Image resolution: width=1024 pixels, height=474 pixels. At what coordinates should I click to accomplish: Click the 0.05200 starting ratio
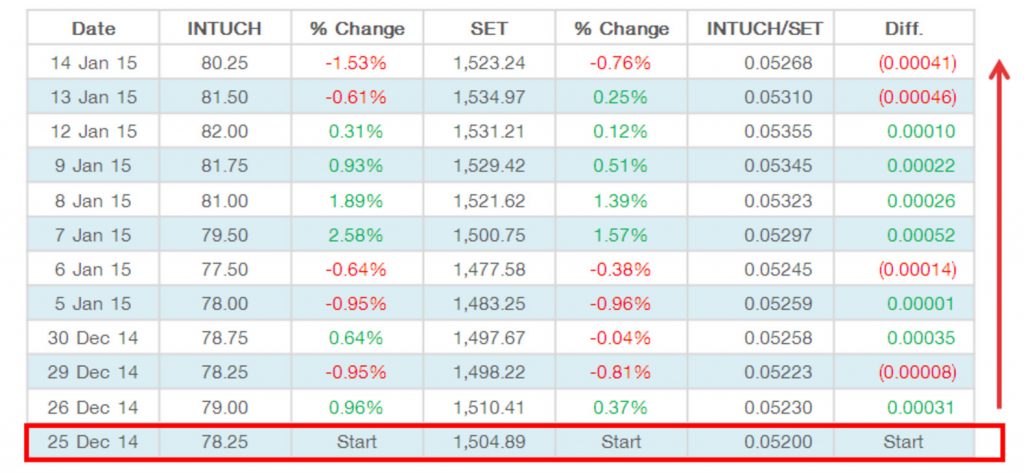770,441
